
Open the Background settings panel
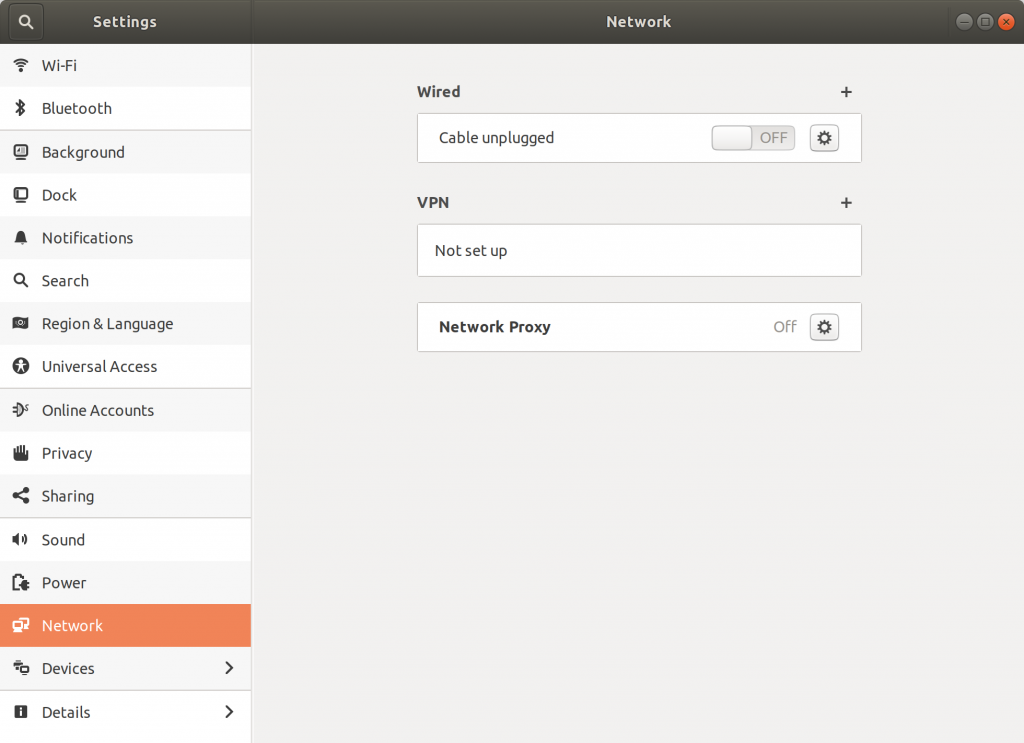pos(83,152)
